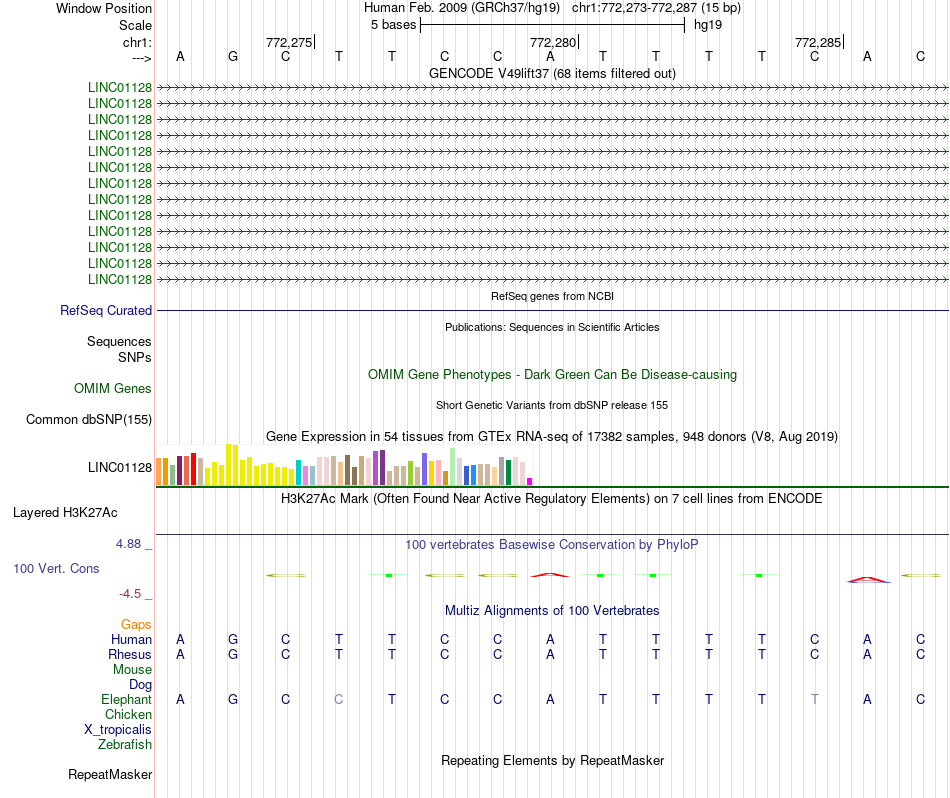Click the Human species label

point(131,639)
